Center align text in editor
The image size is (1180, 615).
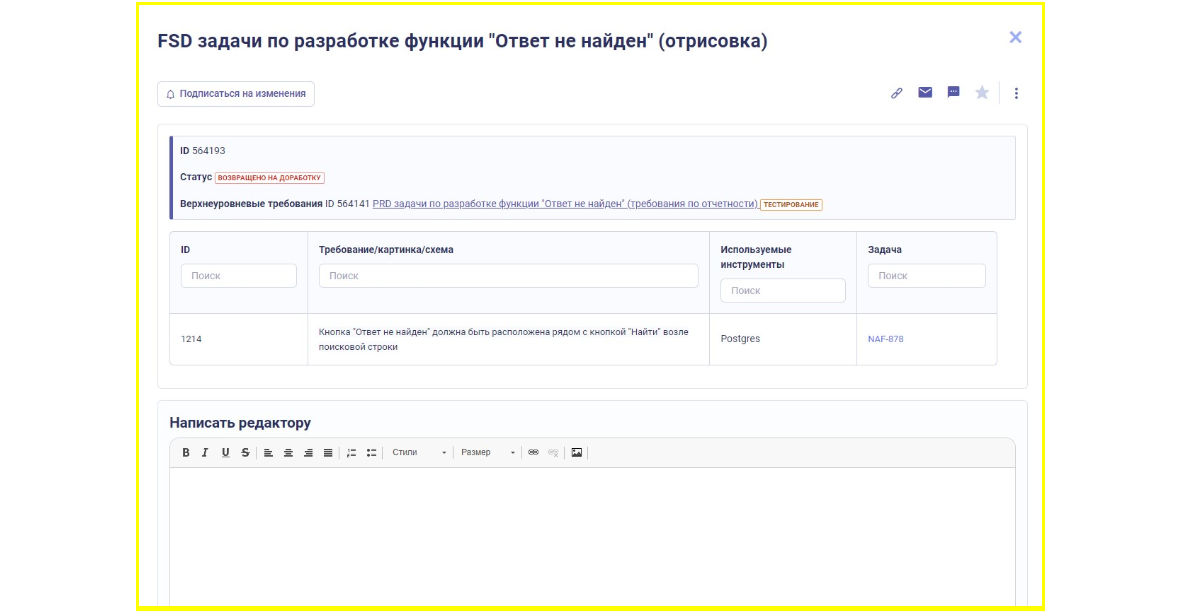[x=288, y=452]
